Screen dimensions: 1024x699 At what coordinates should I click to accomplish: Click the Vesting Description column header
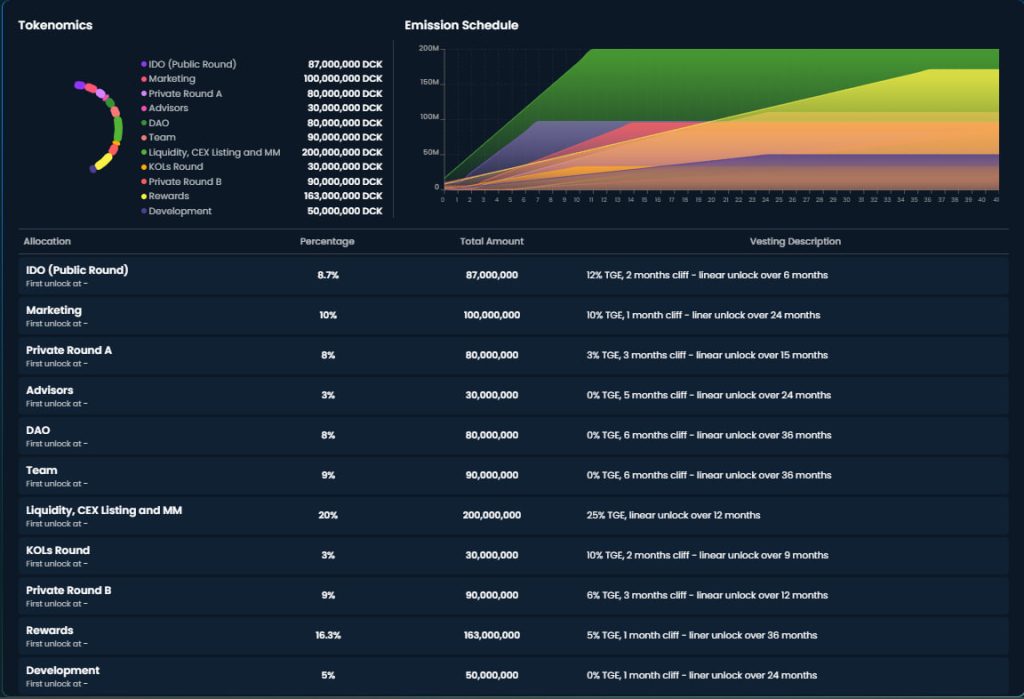click(x=795, y=242)
